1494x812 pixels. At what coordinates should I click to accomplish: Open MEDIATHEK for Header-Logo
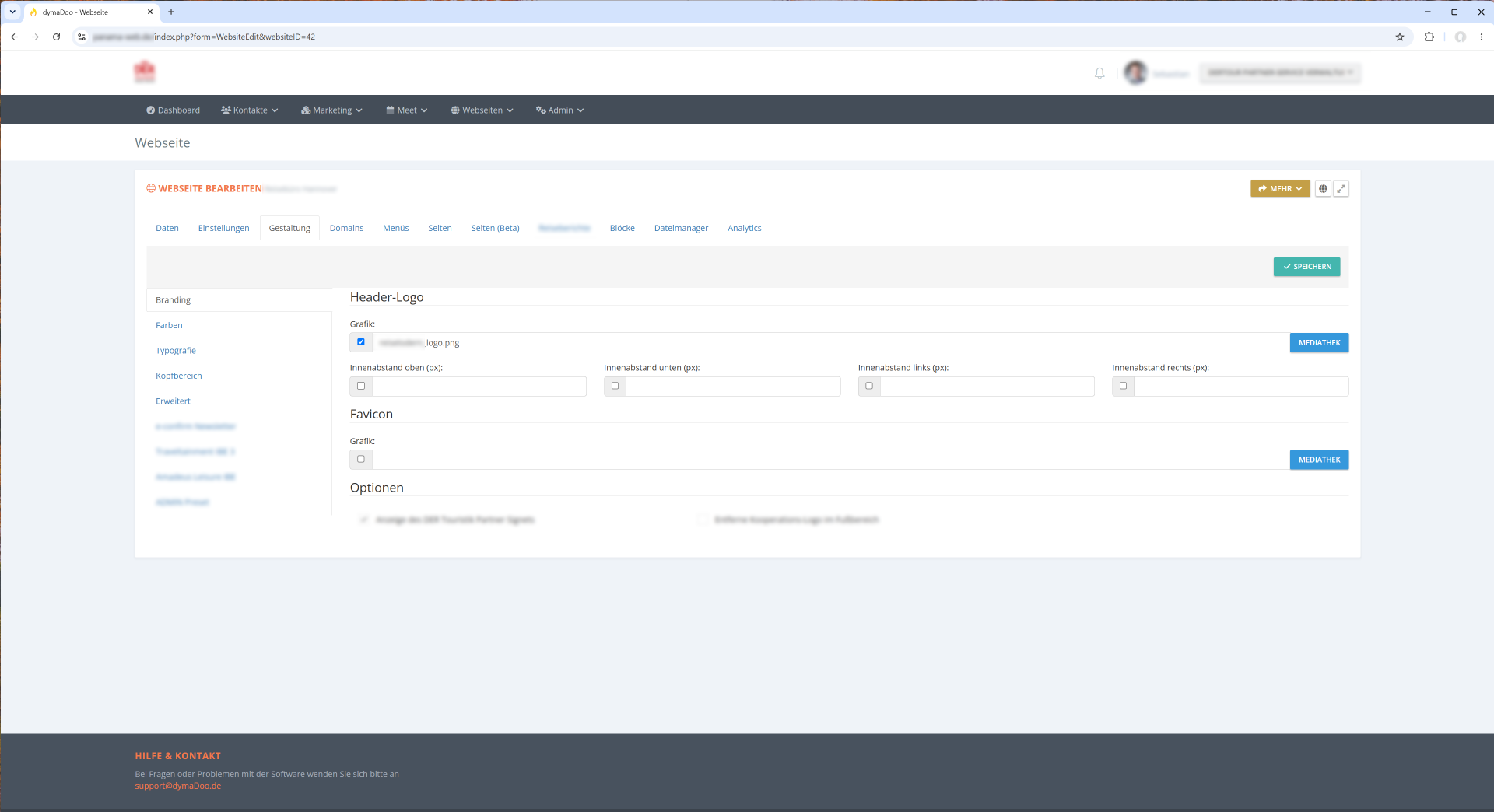tap(1319, 343)
